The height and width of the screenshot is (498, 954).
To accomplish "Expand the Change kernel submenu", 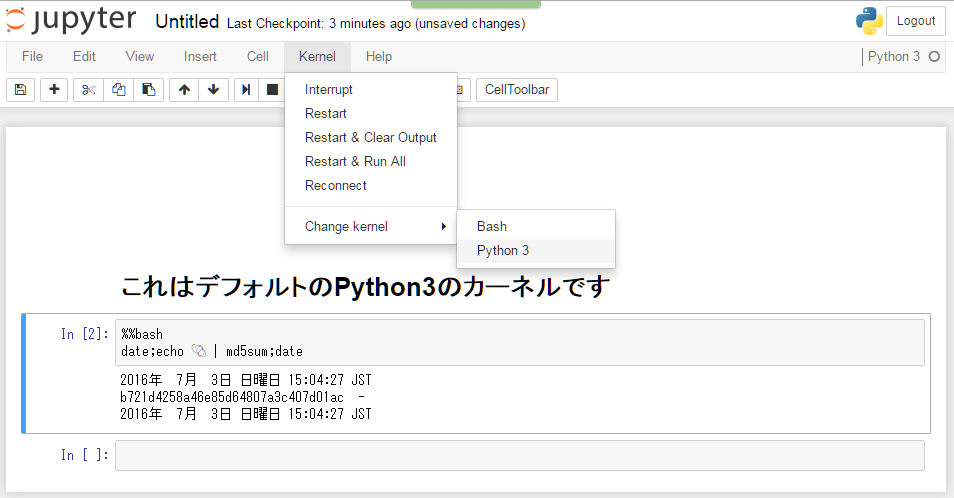I will 371,226.
